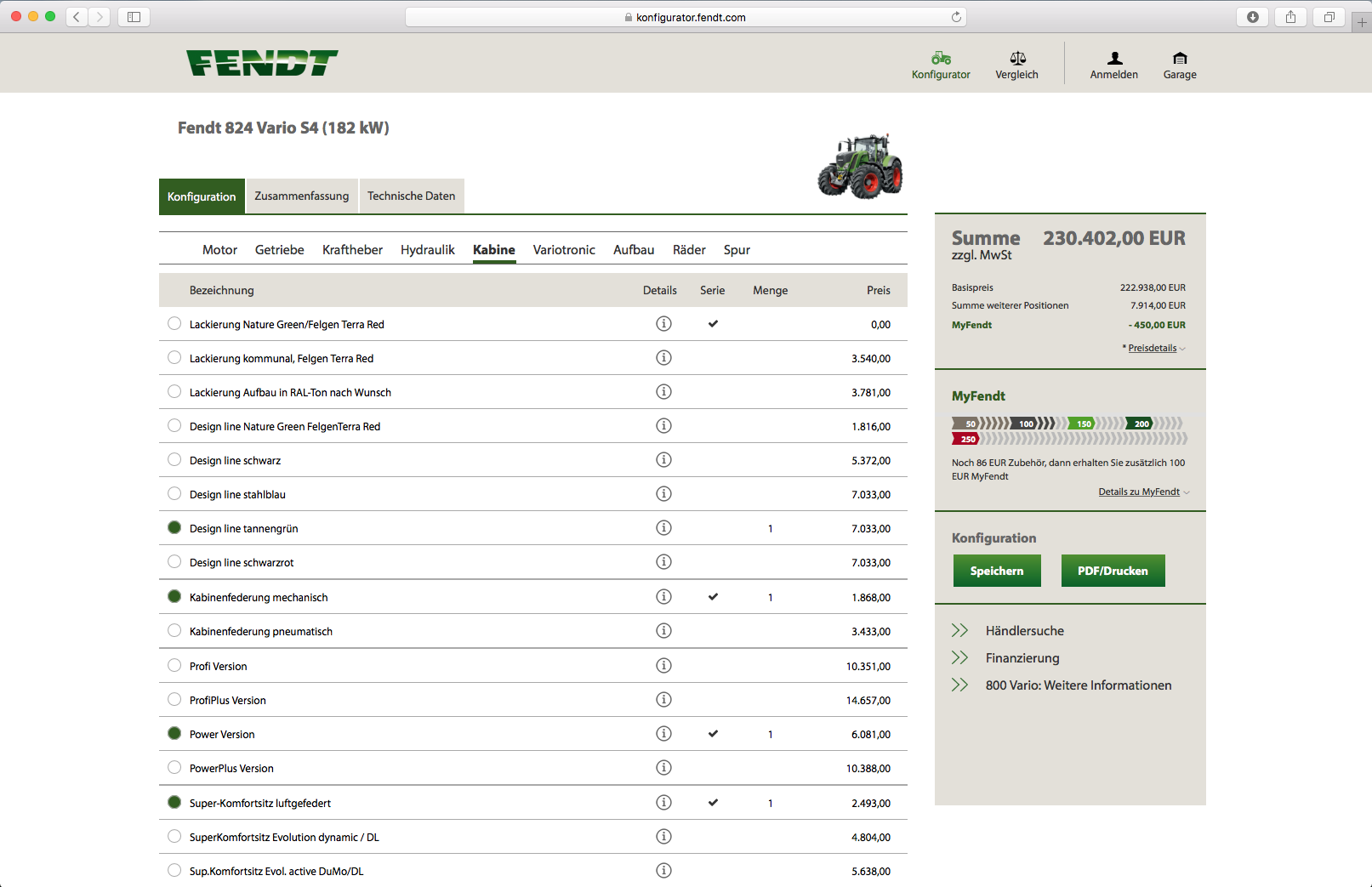Open the Garage icon
Screen dimensions: 1372x887
coord(1180,59)
